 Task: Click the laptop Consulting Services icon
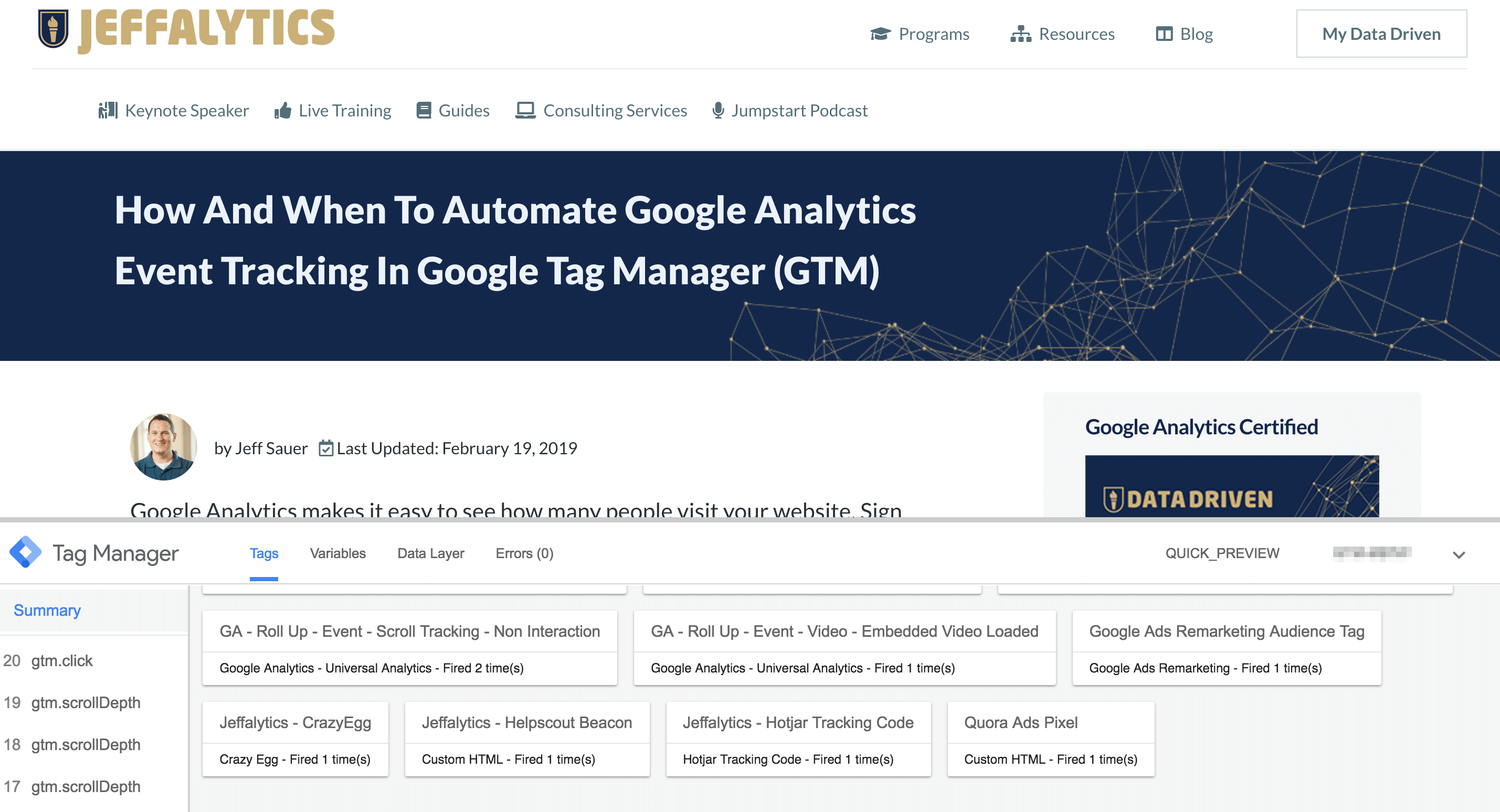[525, 111]
